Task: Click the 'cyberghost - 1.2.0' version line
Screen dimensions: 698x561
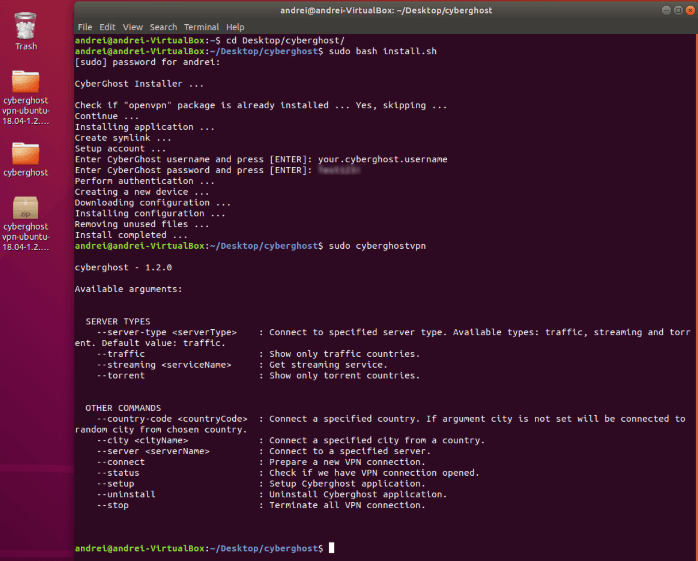Action: [x=123, y=268]
